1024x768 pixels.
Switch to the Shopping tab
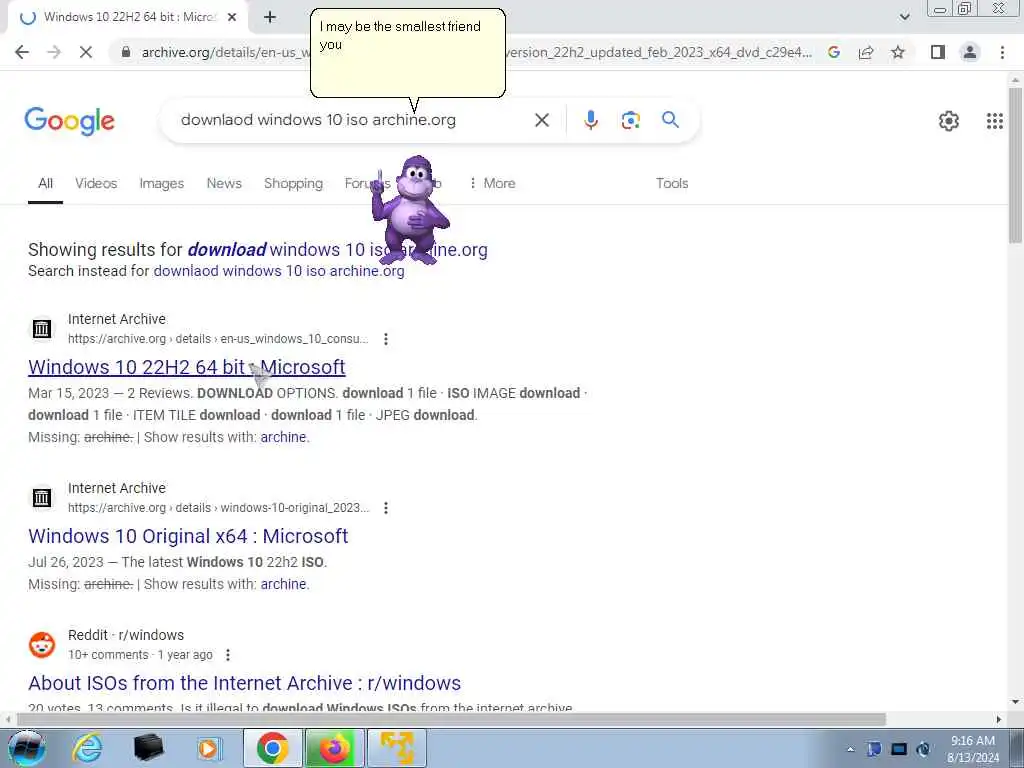[293, 184]
